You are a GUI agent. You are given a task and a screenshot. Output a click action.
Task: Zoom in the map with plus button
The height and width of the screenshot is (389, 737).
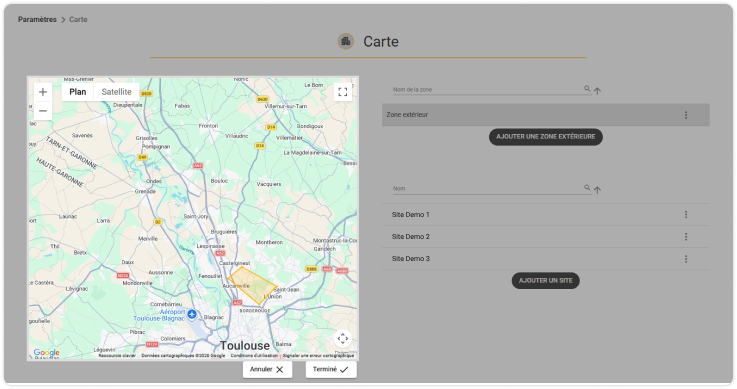(43, 92)
